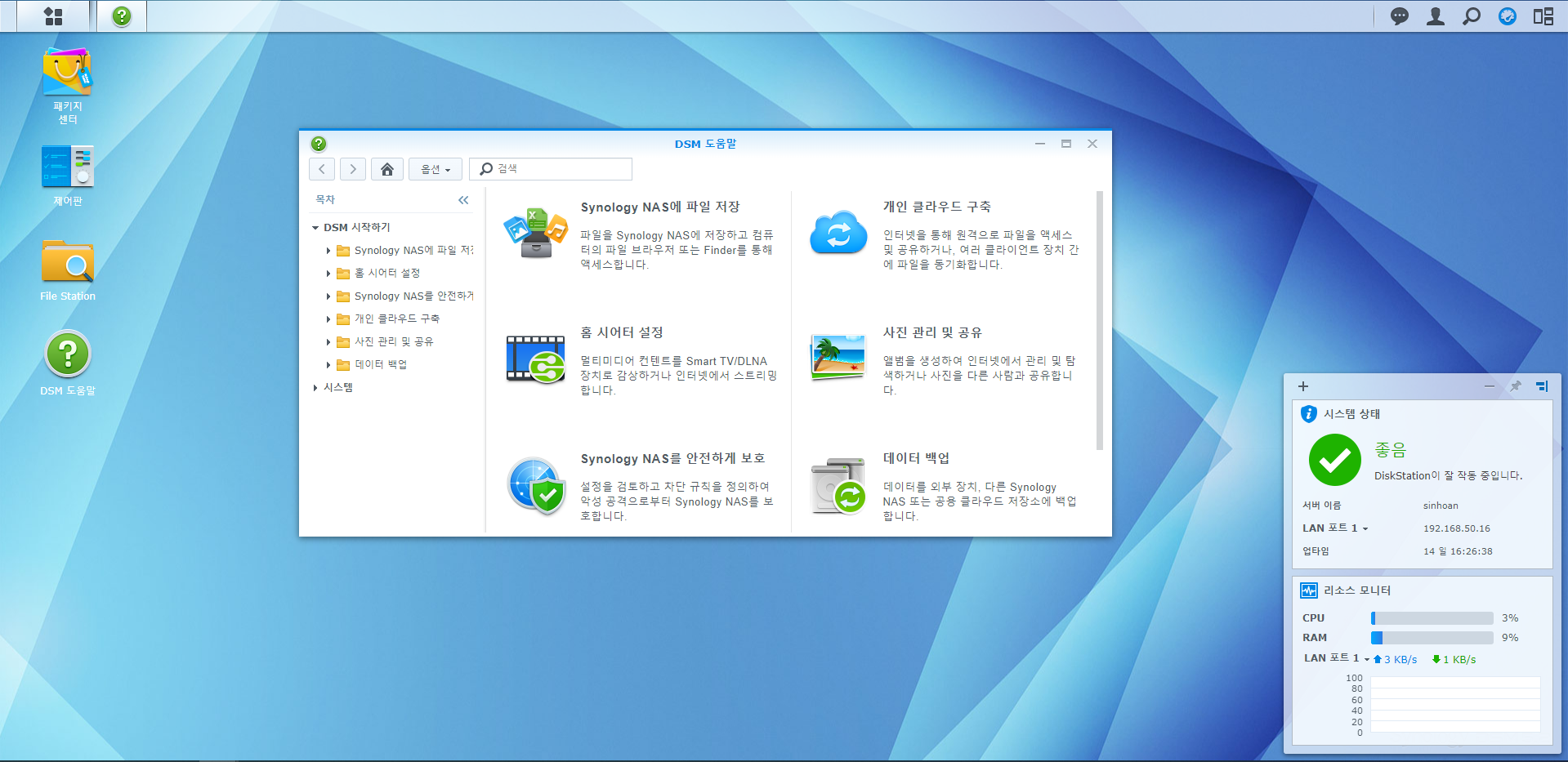Viewport: 1568px width, 762px height.
Task: Click the uptime value 16:26:38
Action: (x=1472, y=552)
